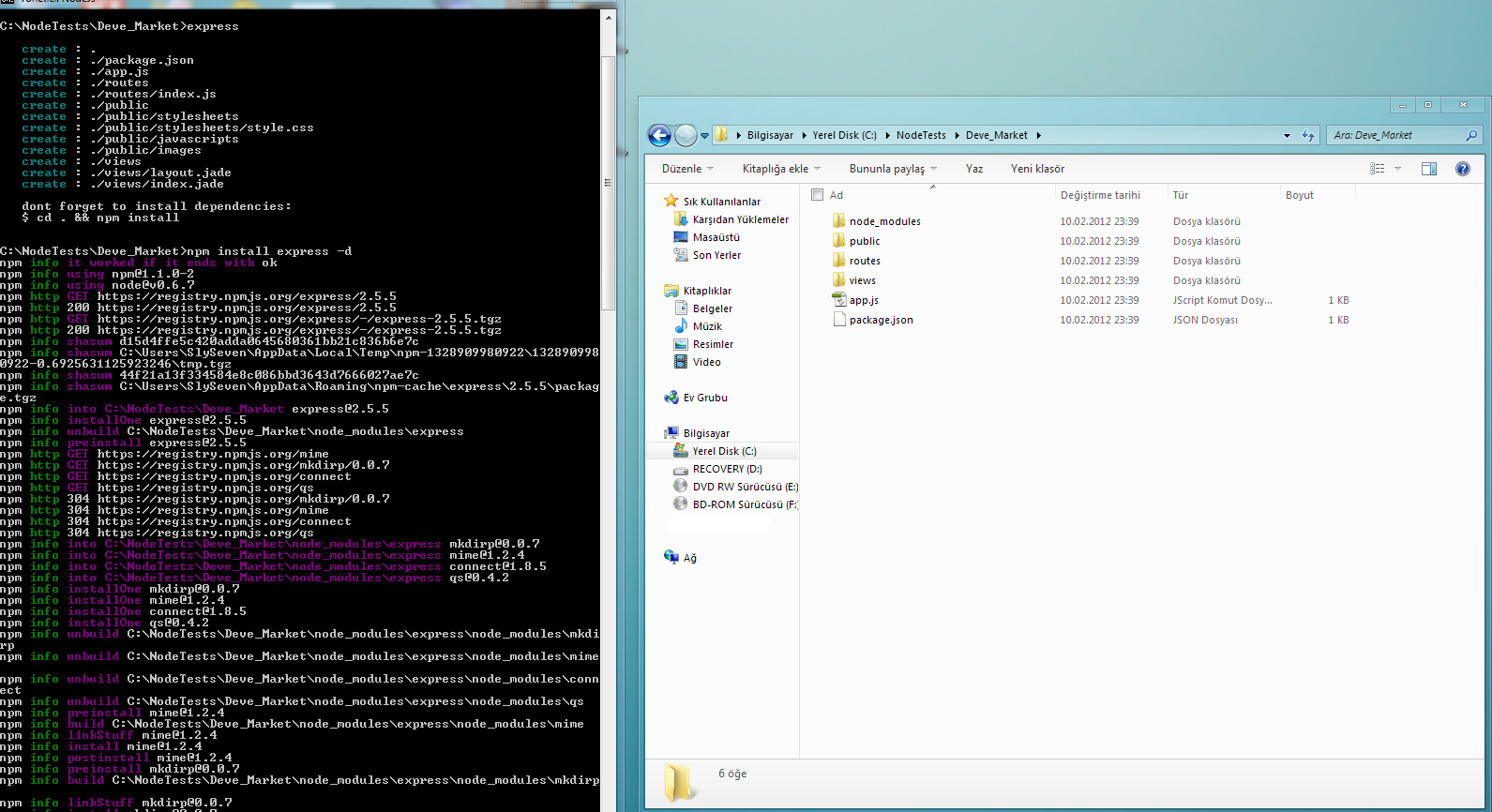The width and height of the screenshot is (1492, 812).
Task: Expand arrow after Deve_Market in breadcrumb
Action: 1038,136
